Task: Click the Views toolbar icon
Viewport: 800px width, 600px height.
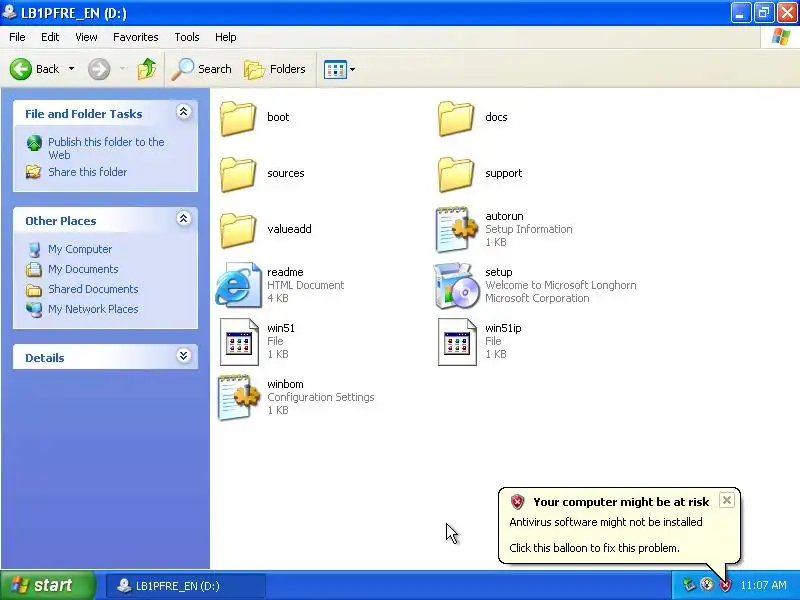Action: click(335, 69)
